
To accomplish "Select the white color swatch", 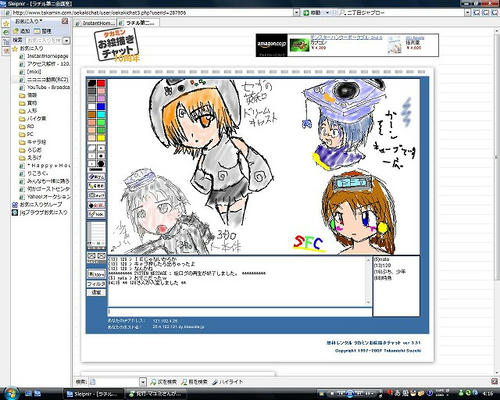I will click(x=92, y=107).
